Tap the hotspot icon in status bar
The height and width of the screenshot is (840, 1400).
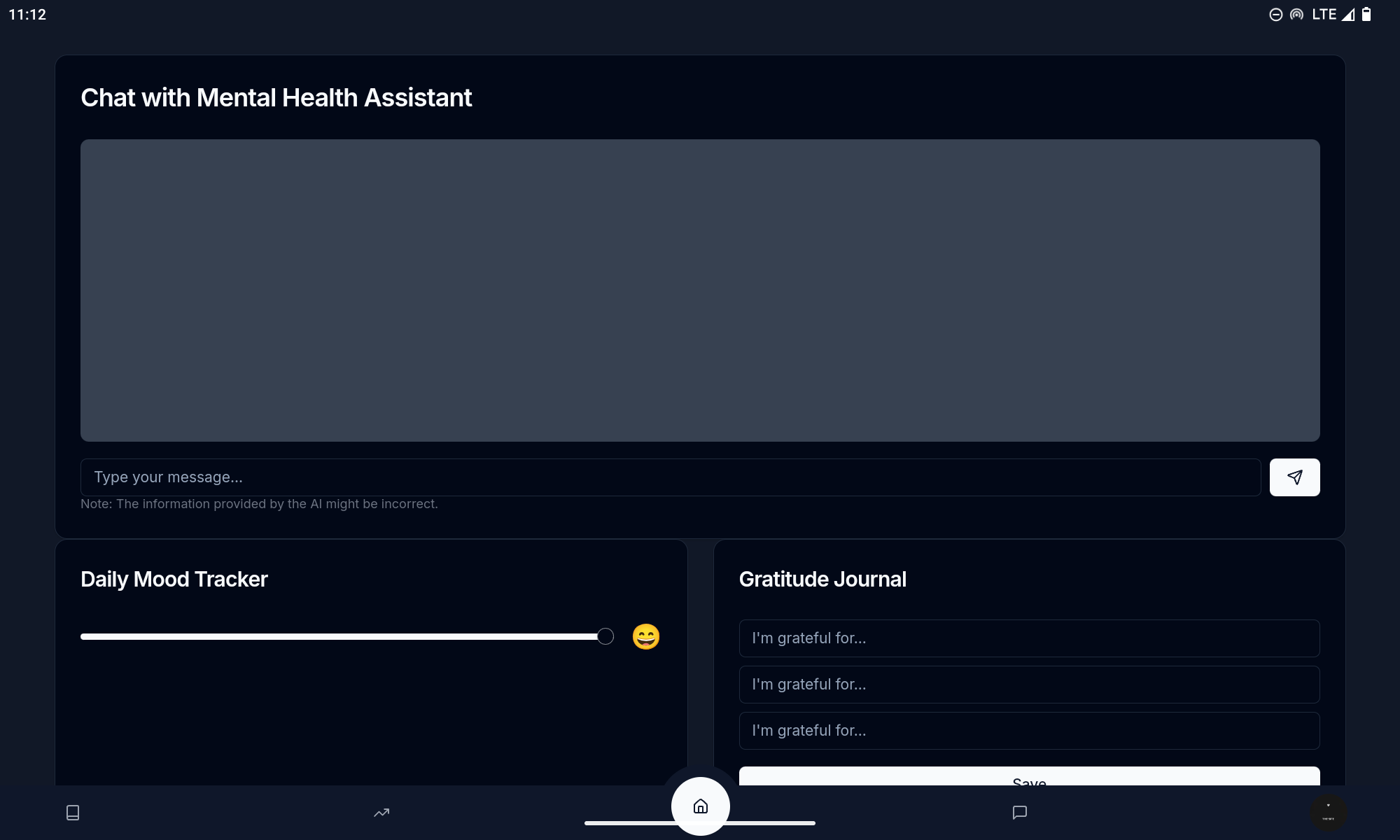click(x=1296, y=15)
